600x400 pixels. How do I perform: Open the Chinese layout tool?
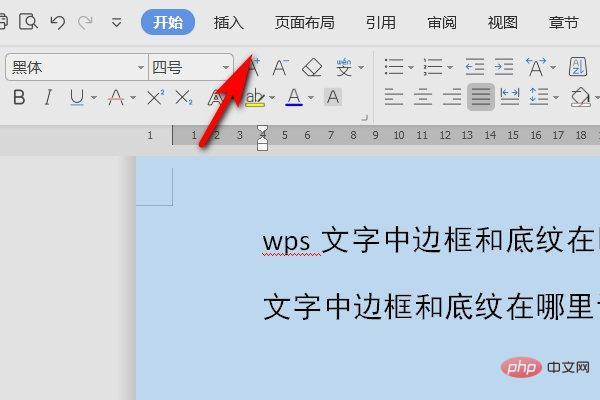click(x=536, y=67)
